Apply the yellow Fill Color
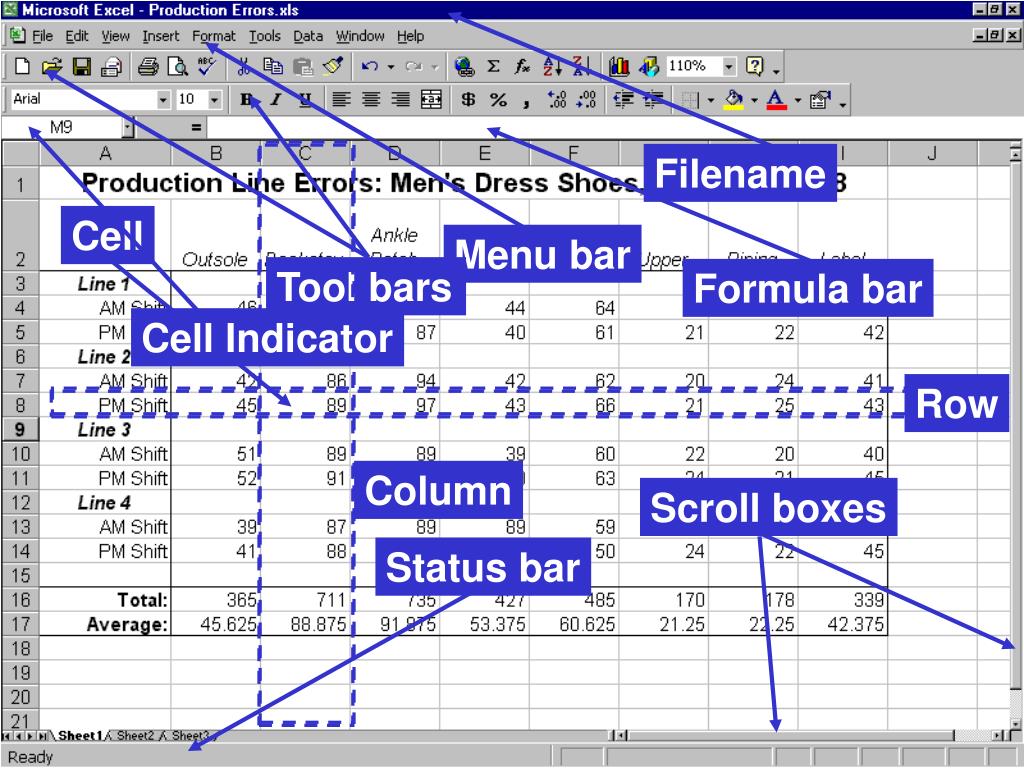The image size is (1024, 768). 732,99
